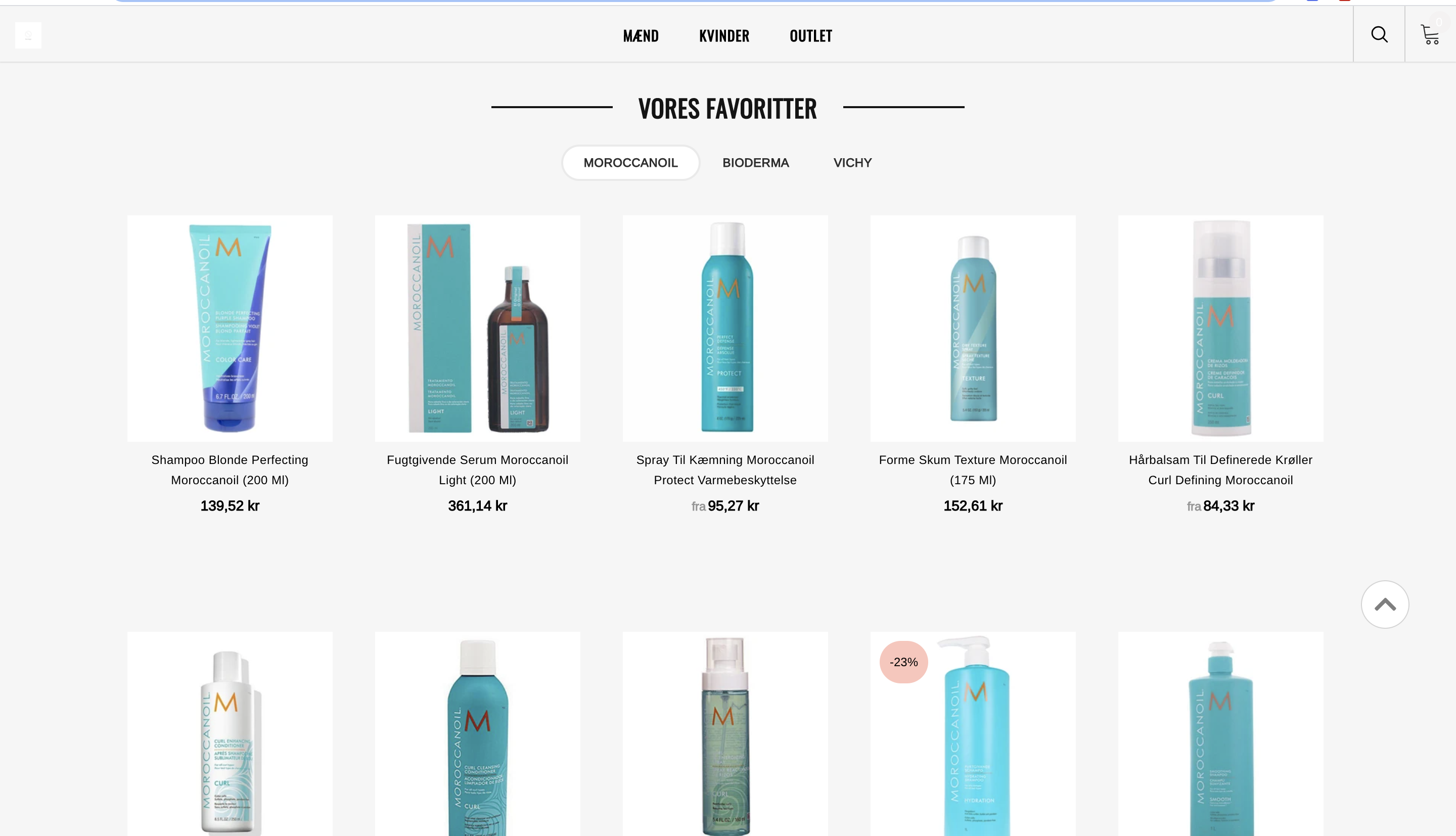1456x836 pixels.
Task: Open Fugtgivende Serum Moroccanoil Light link
Action: coord(478,470)
